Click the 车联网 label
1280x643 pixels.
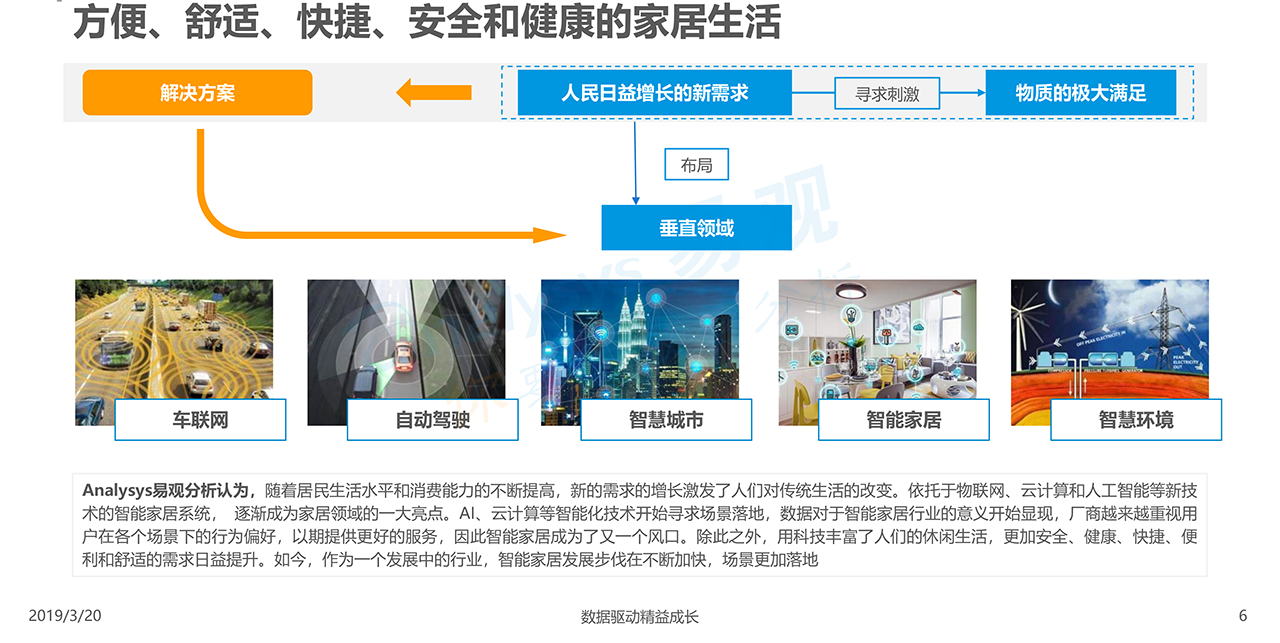tap(200, 420)
